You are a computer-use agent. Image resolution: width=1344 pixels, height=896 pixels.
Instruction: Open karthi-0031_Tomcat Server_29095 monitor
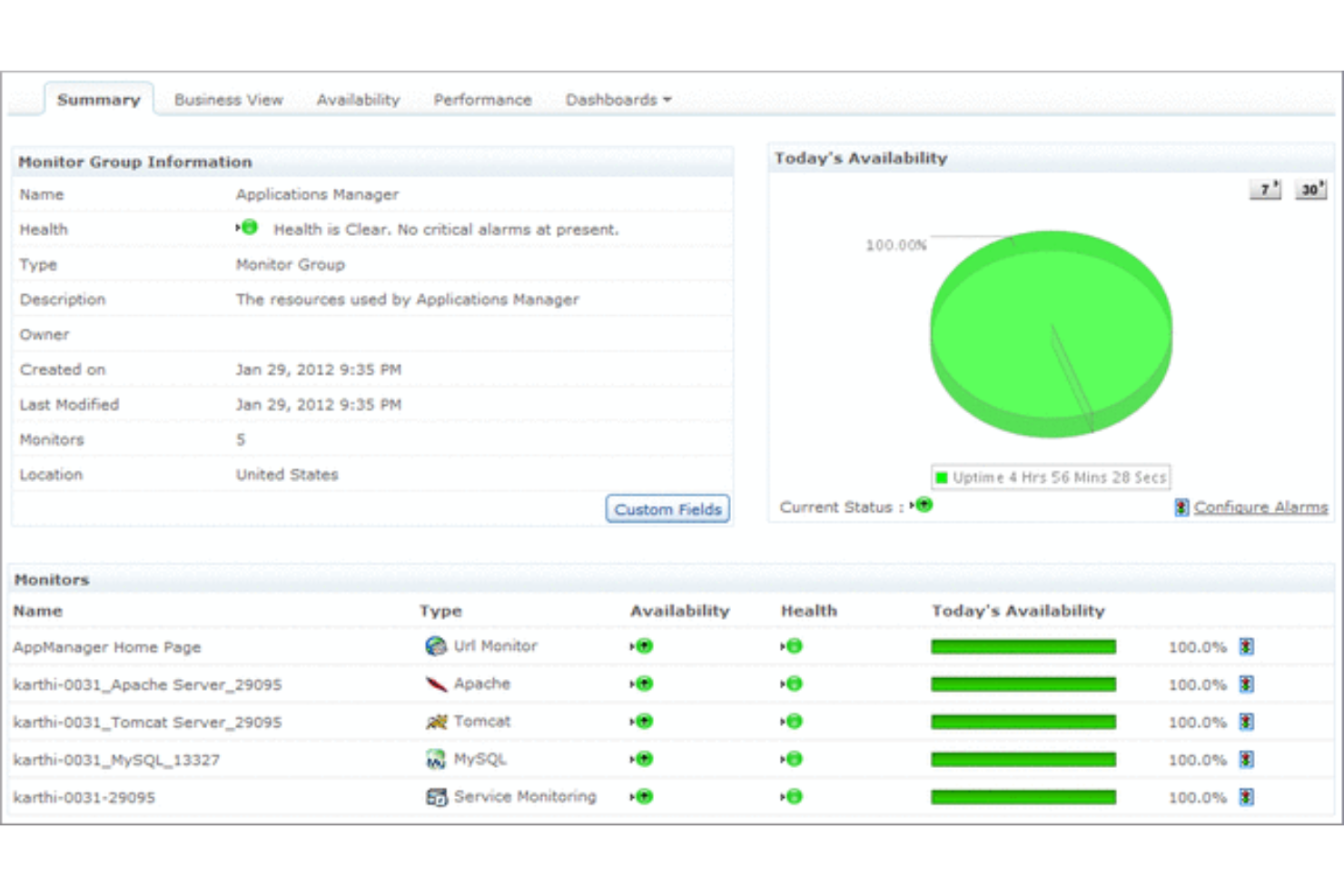(x=147, y=723)
